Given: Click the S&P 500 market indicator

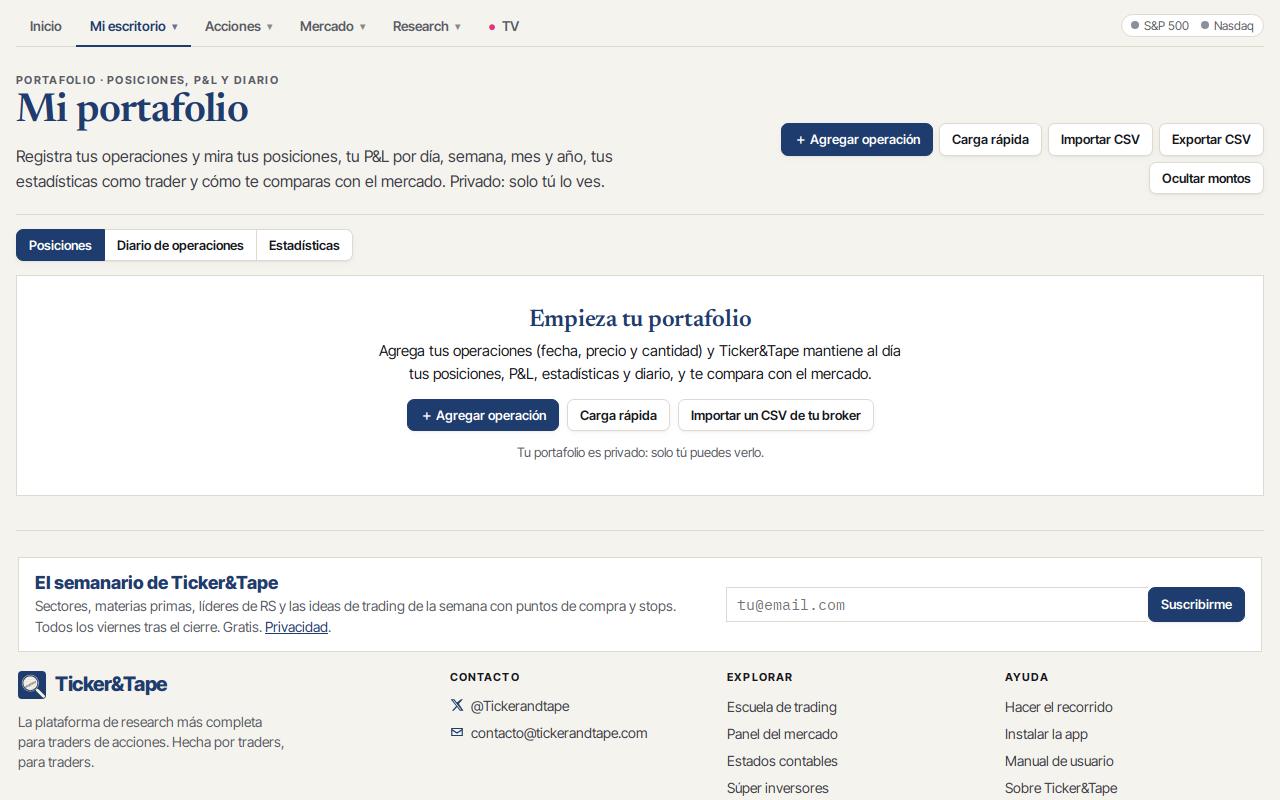Looking at the screenshot, I should coord(1160,26).
